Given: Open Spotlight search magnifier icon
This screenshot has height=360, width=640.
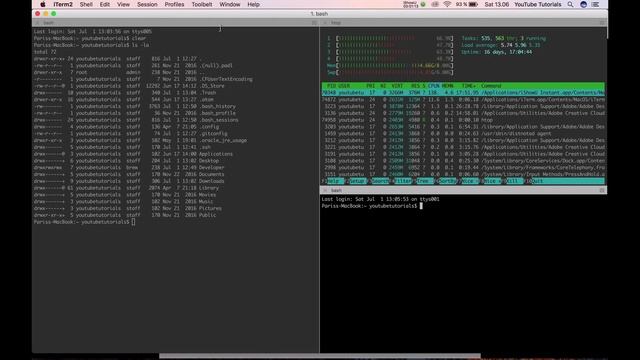Looking at the screenshot, I should pyautogui.click(x=570, y=4).
